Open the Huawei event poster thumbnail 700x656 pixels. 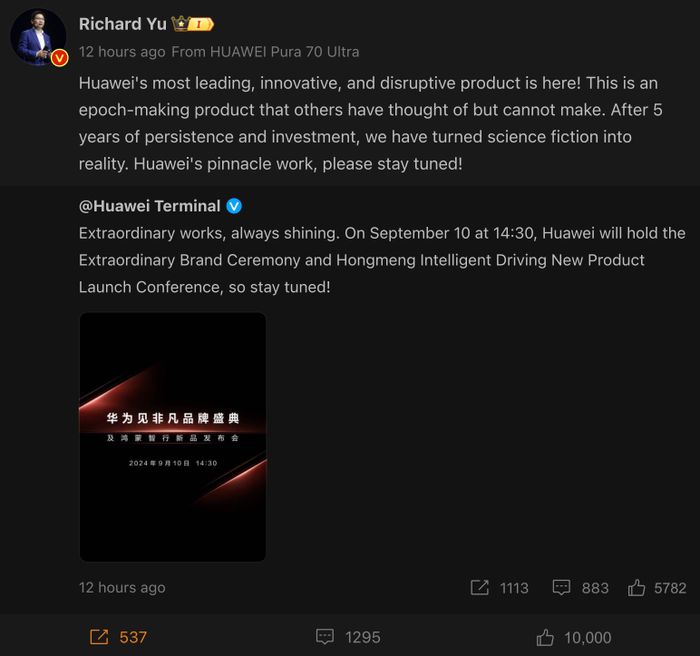pyautogui.click(x=173, y=437)
